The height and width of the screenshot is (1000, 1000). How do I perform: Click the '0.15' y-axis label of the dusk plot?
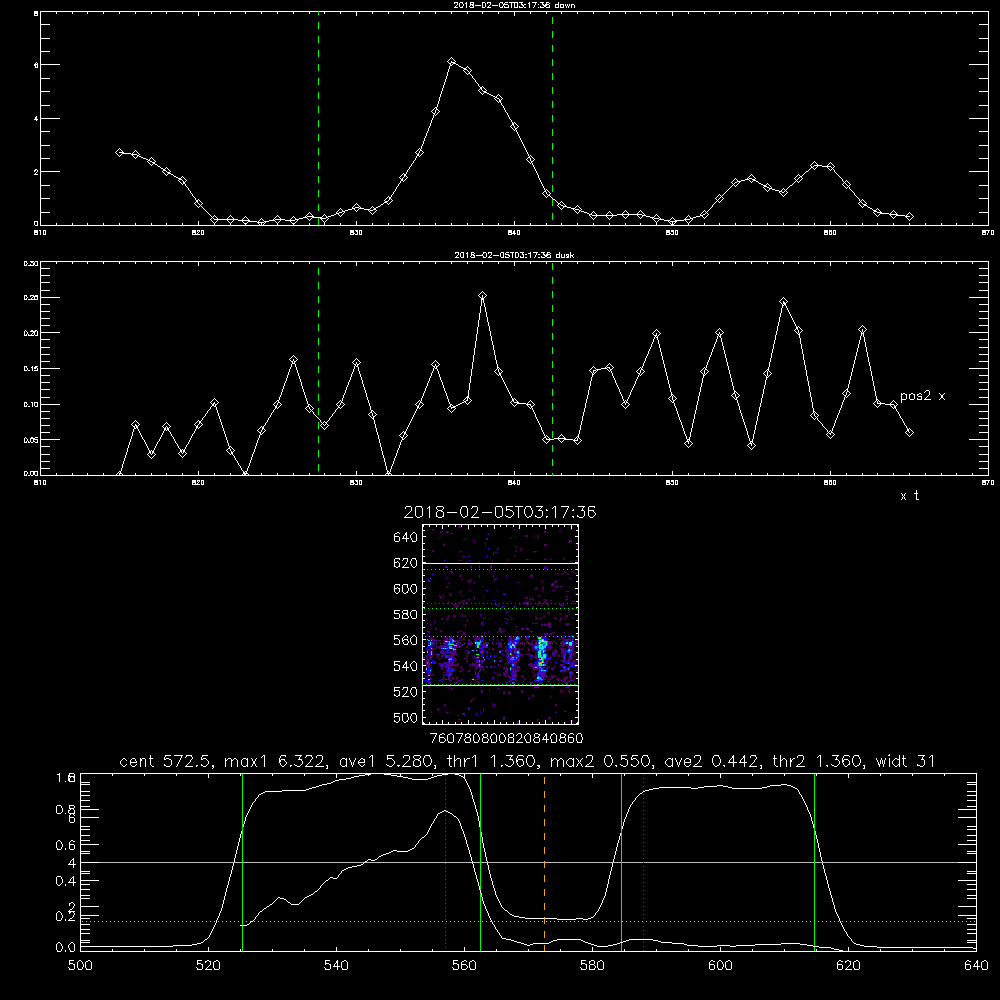[31, 369]
